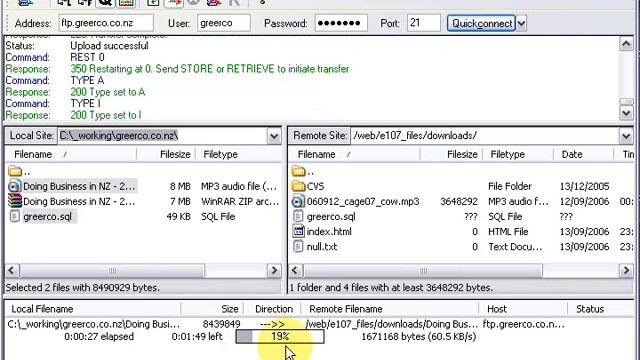The image size is (640, 360).
Task: Select the WinRAR ZIP archive file icon
Action: click(15, 201)
